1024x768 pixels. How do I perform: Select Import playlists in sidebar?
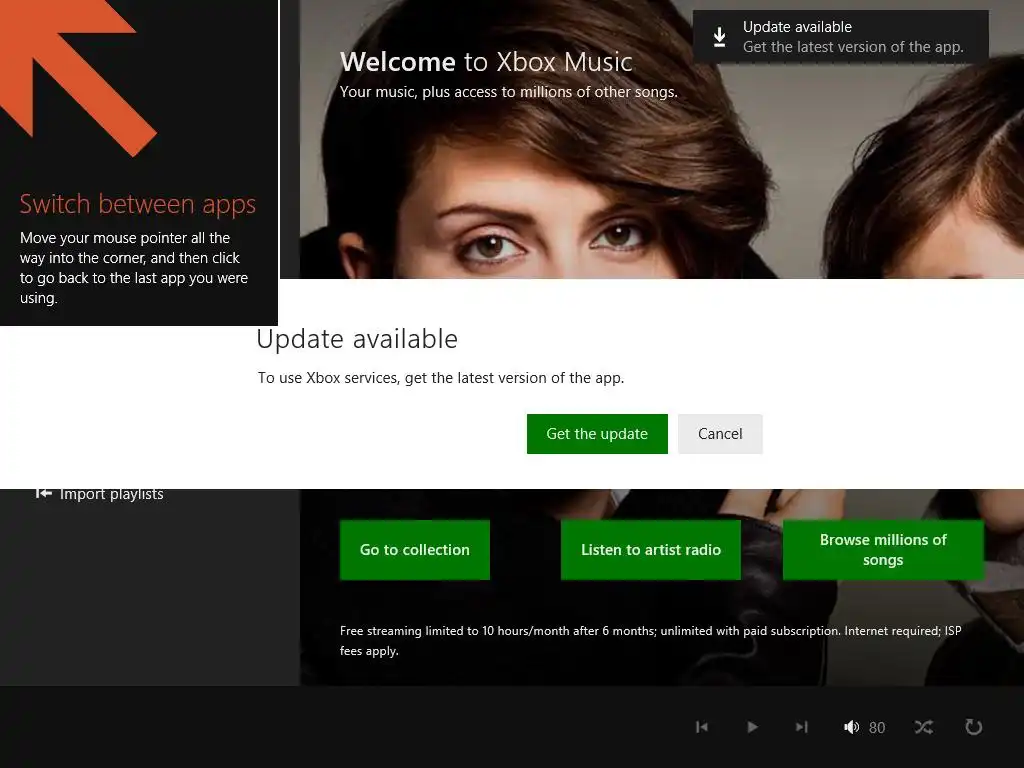point(99,494)
